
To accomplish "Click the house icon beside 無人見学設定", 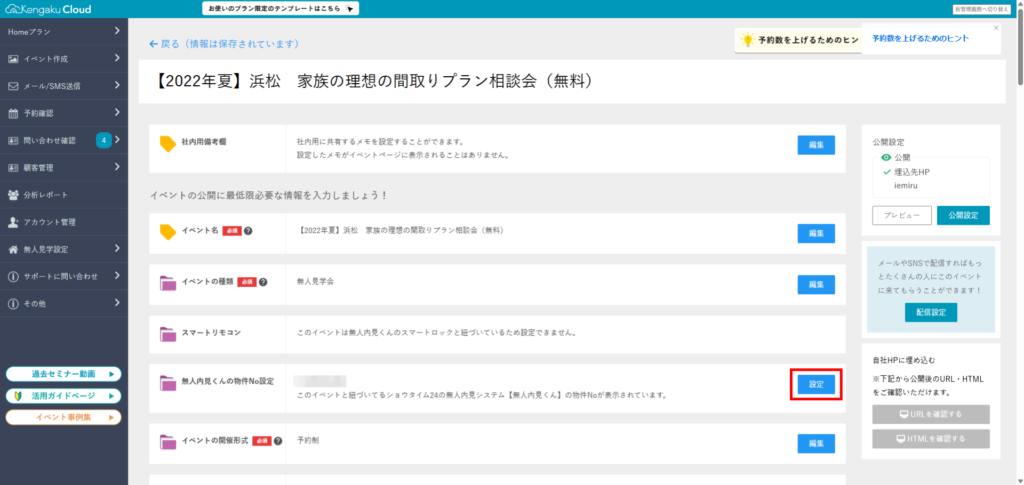I will pos(13,249).
